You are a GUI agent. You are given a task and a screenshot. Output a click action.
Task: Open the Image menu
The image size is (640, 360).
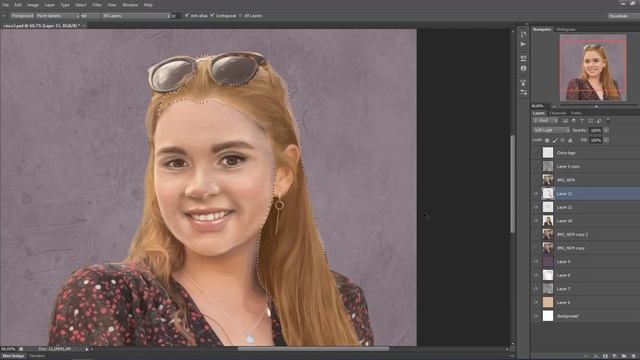[x=33, y=5]
